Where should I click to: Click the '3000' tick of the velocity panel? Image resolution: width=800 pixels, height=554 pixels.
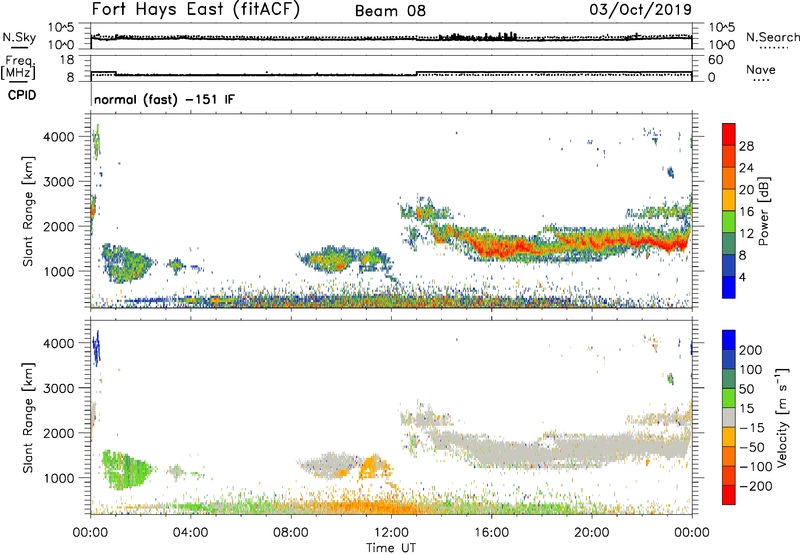58,388
